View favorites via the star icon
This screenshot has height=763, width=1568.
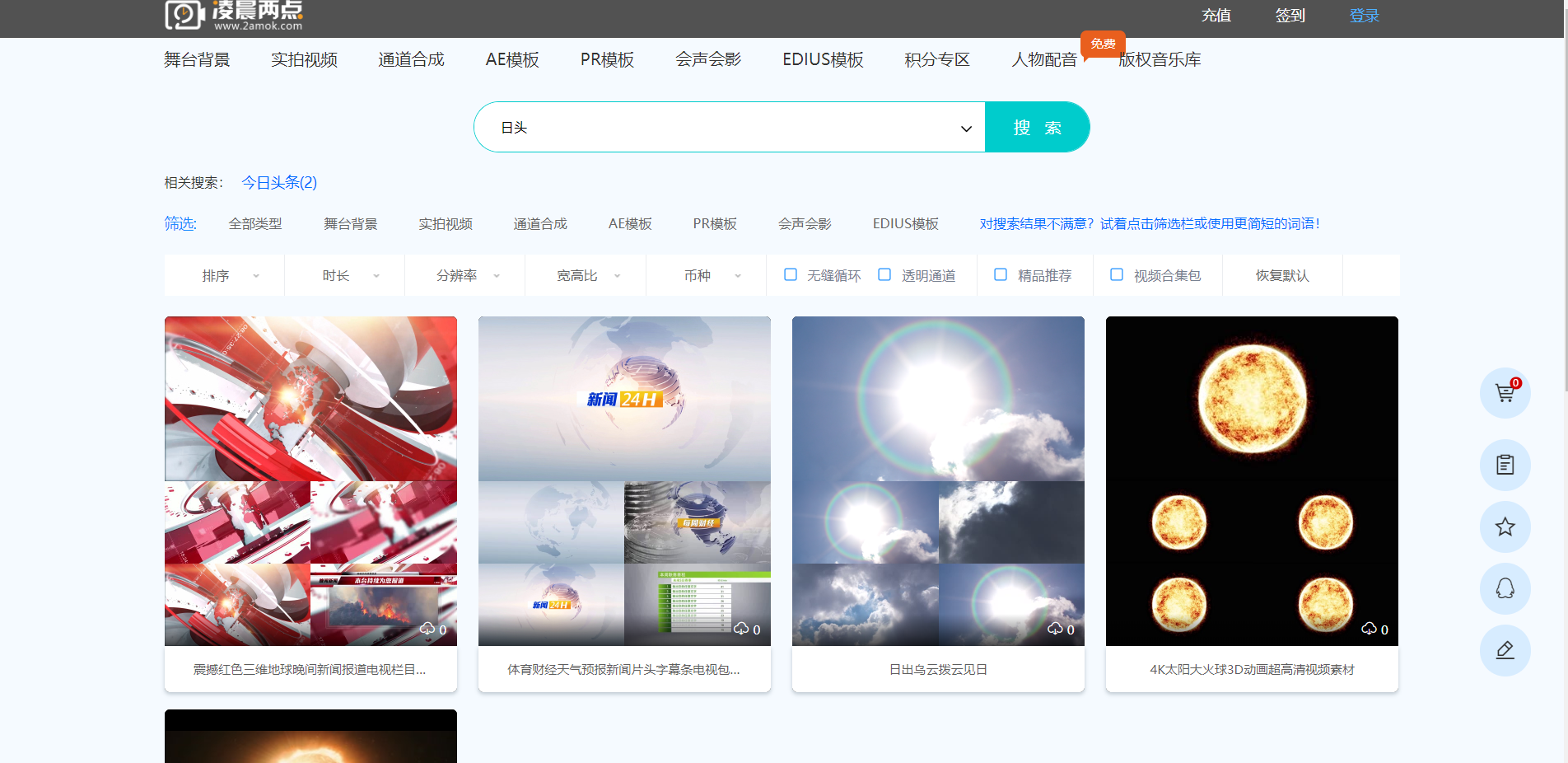point(1505,527)
